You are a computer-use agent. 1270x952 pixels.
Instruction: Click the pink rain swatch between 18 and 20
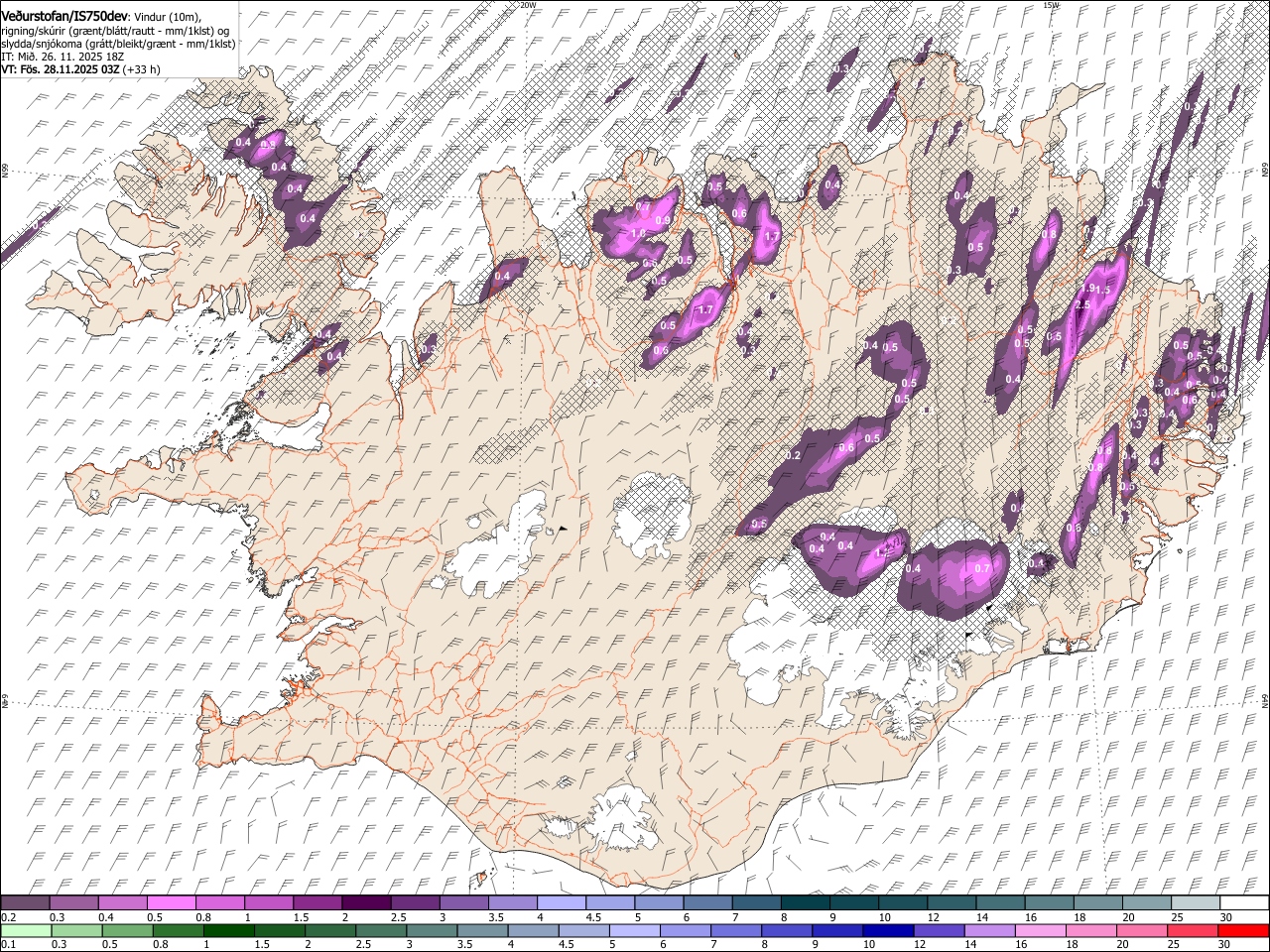pos(1091,931)
